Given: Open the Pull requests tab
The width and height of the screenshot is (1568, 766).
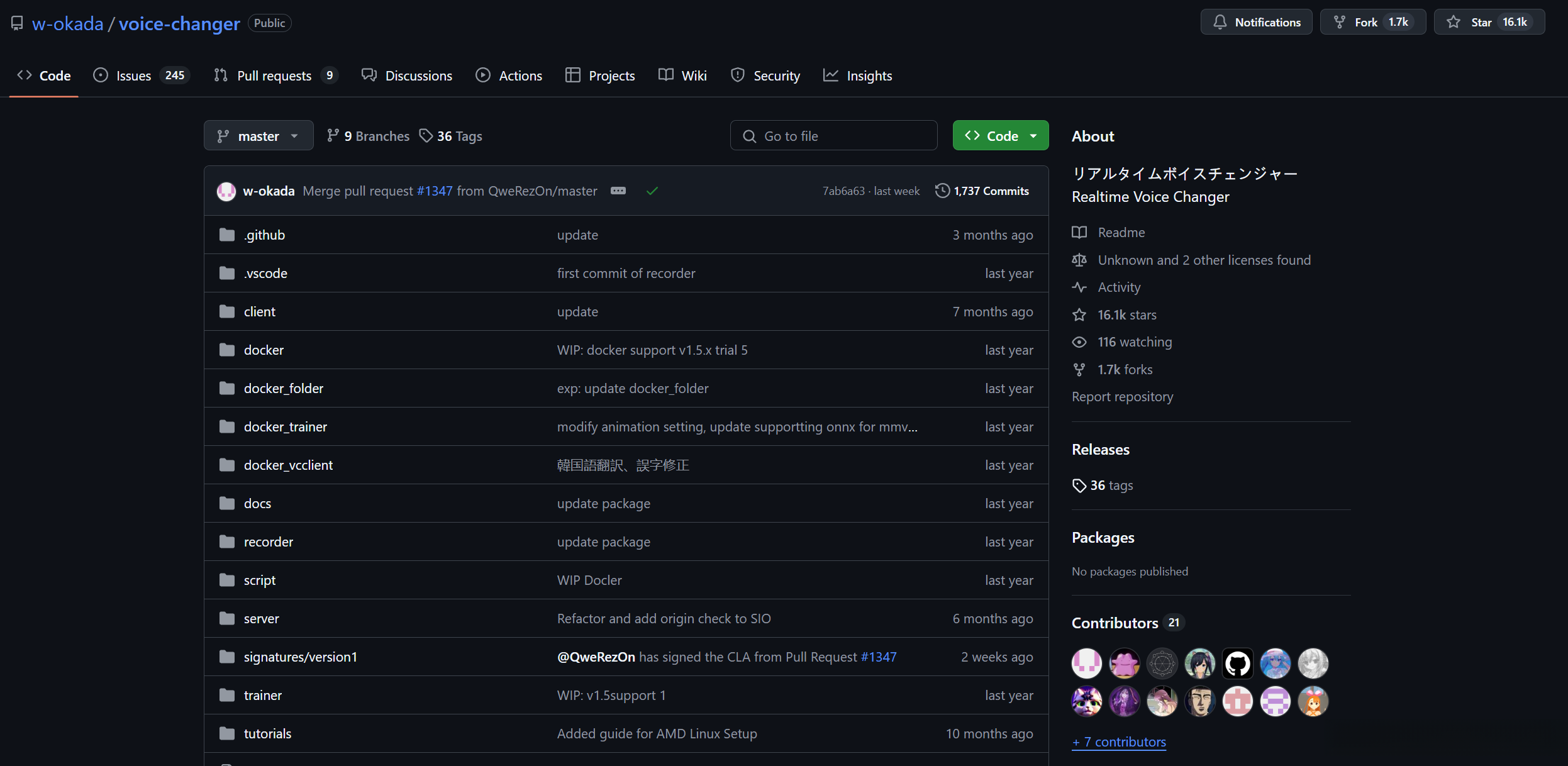Looking at the screenshot, I should [275, 75].
